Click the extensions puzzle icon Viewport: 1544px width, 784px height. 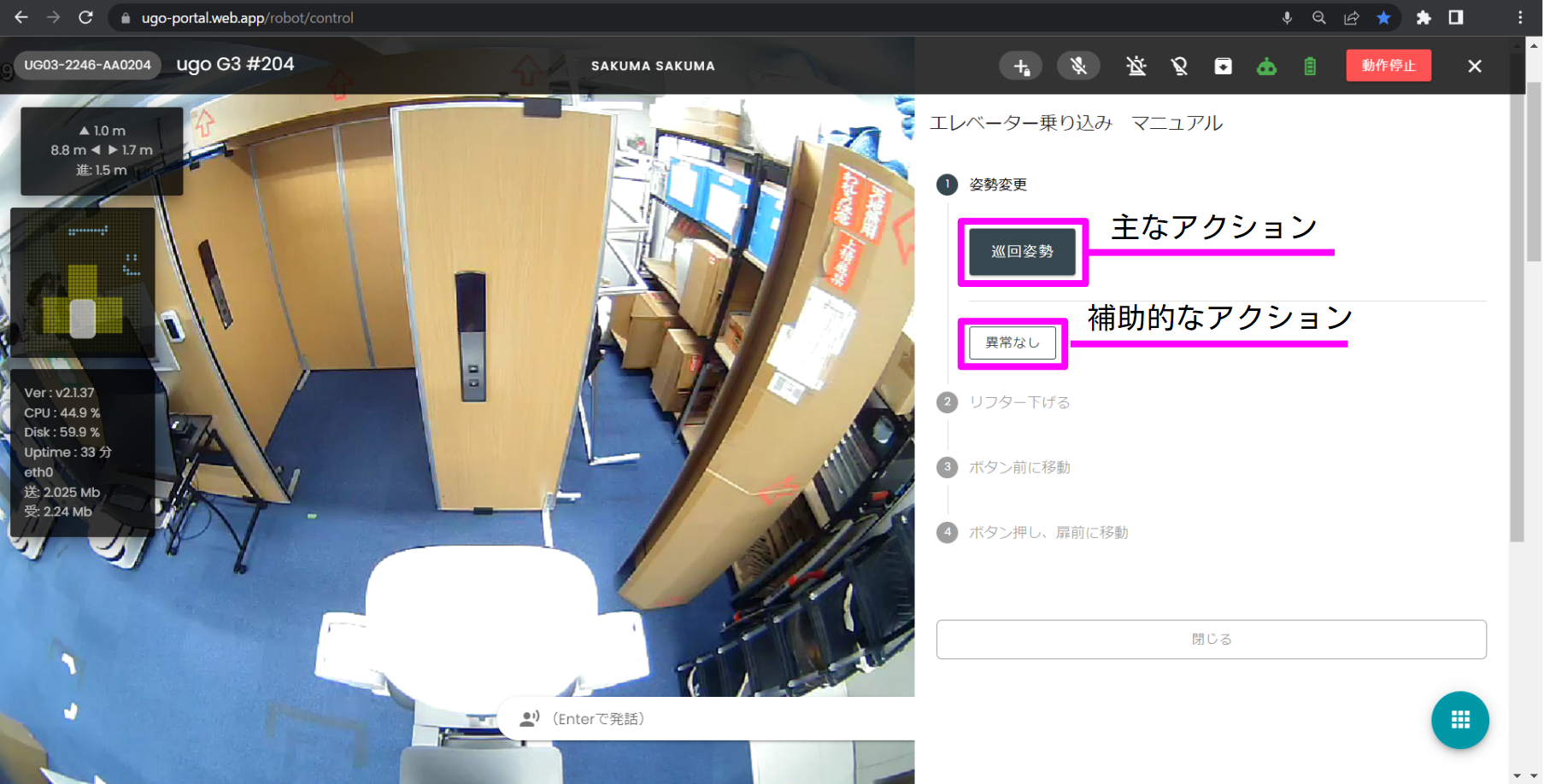(x=1424, y=17)
